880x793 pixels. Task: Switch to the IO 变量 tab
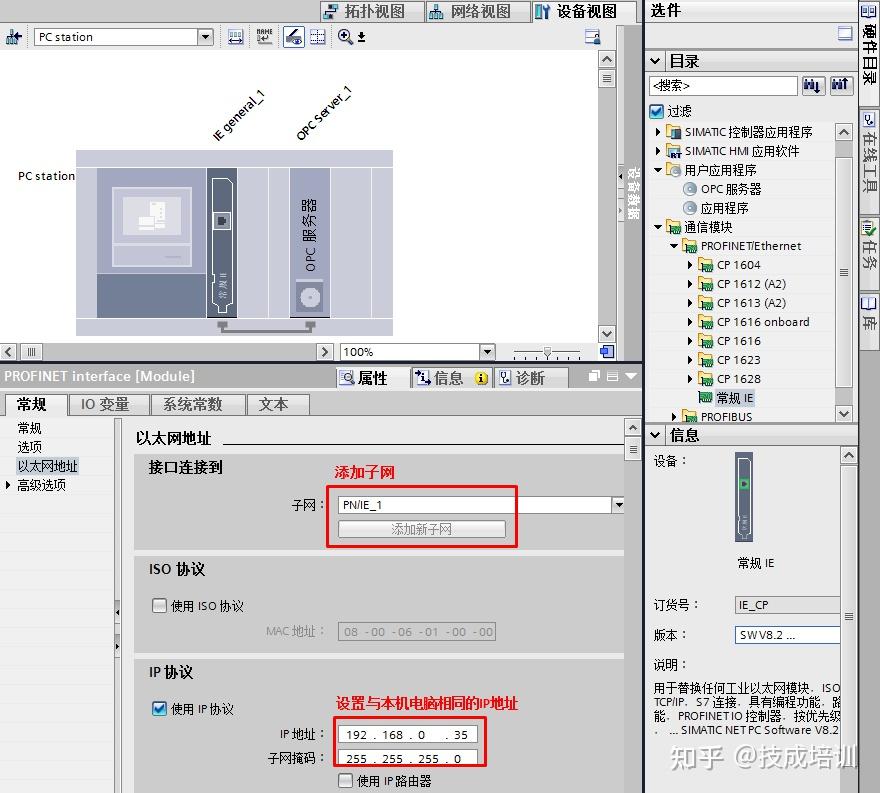[x=106, y=404]
